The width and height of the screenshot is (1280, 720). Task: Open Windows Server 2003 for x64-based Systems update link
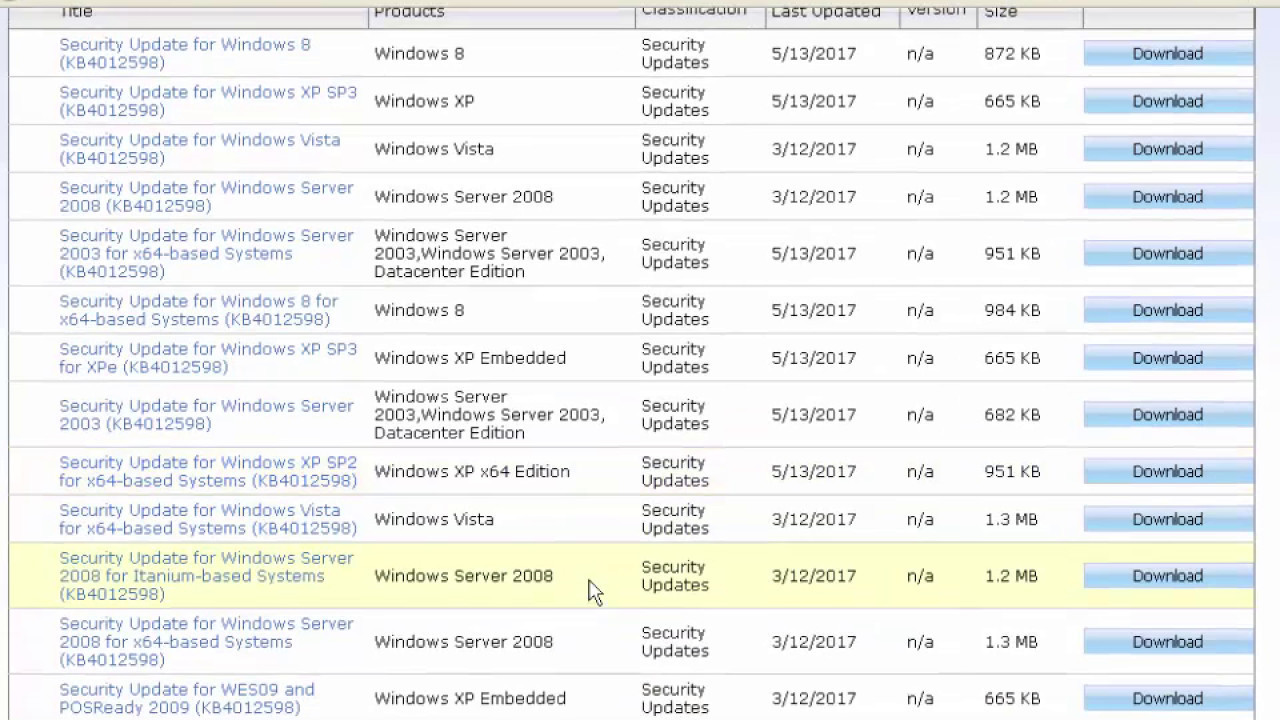pyautogui.click(x=206, y=254)
